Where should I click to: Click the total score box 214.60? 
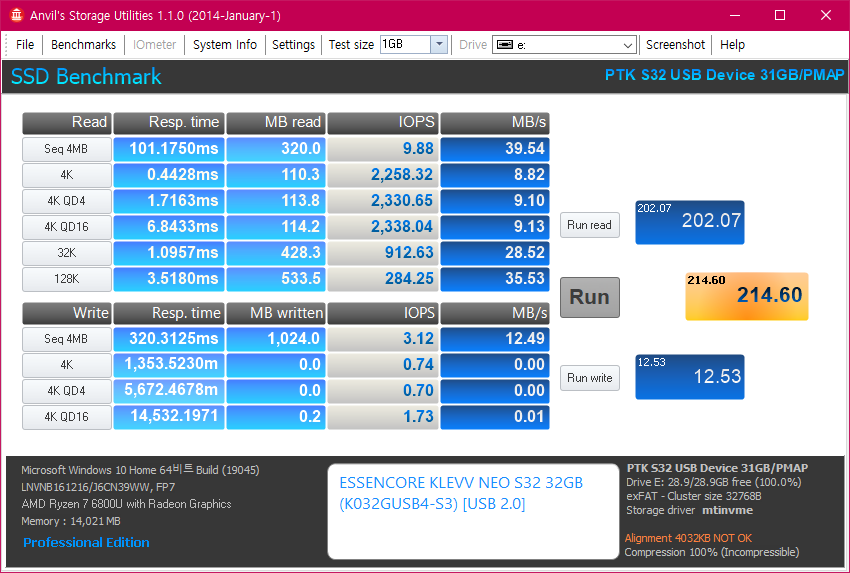pos(746,297)
